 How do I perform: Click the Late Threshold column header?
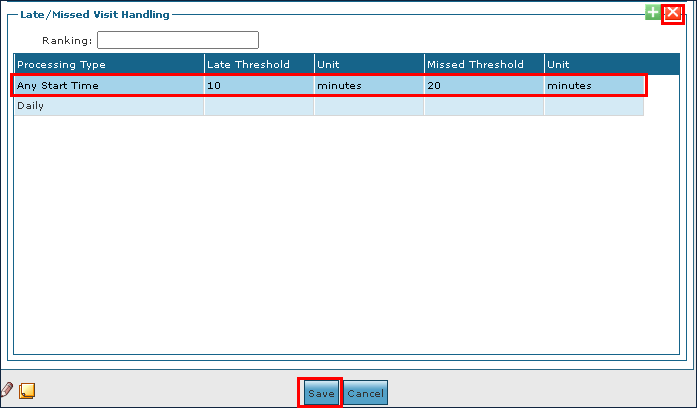pos(258,65)
